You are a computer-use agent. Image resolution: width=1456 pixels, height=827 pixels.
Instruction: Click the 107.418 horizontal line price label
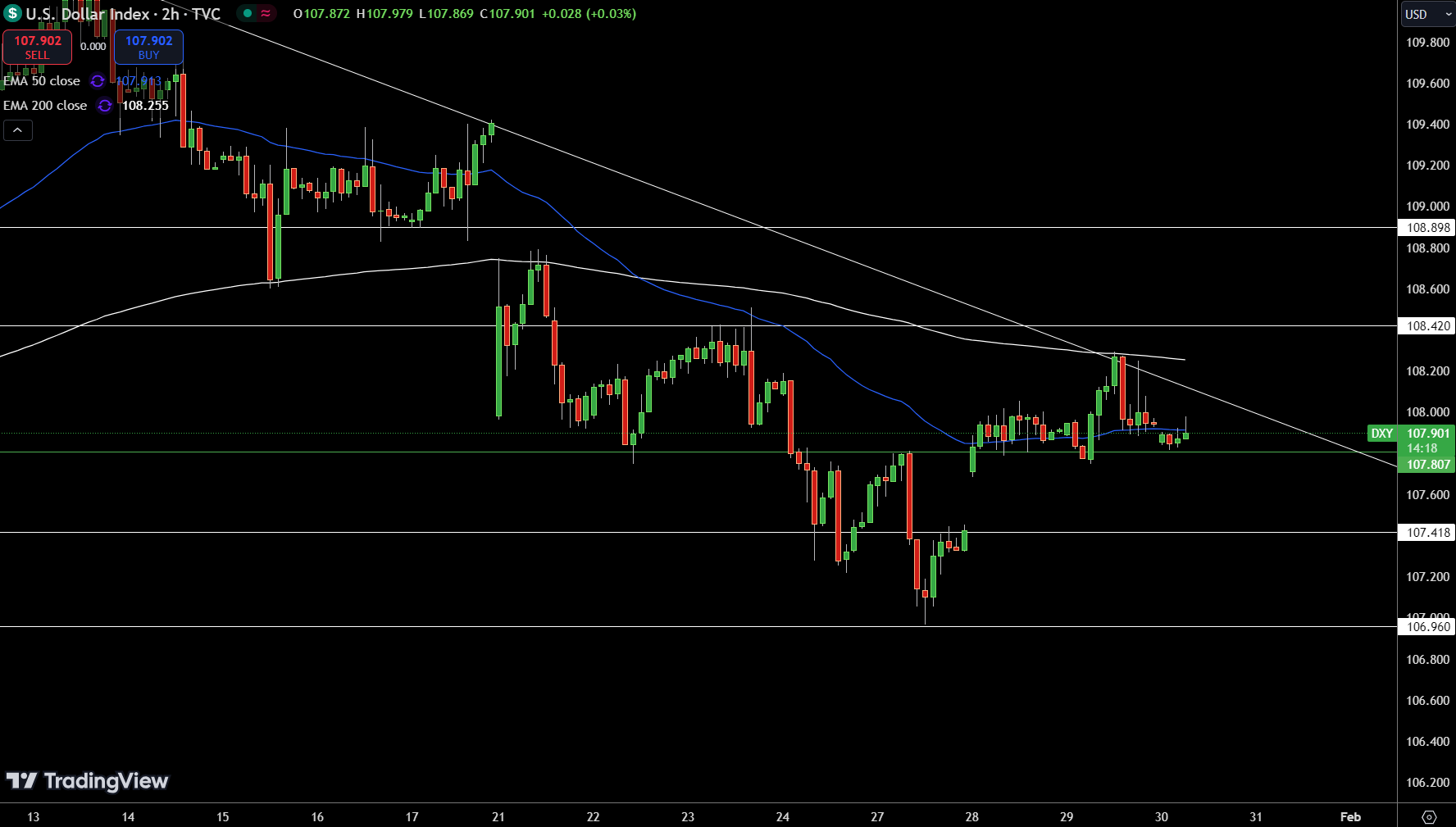[1428, 533]
